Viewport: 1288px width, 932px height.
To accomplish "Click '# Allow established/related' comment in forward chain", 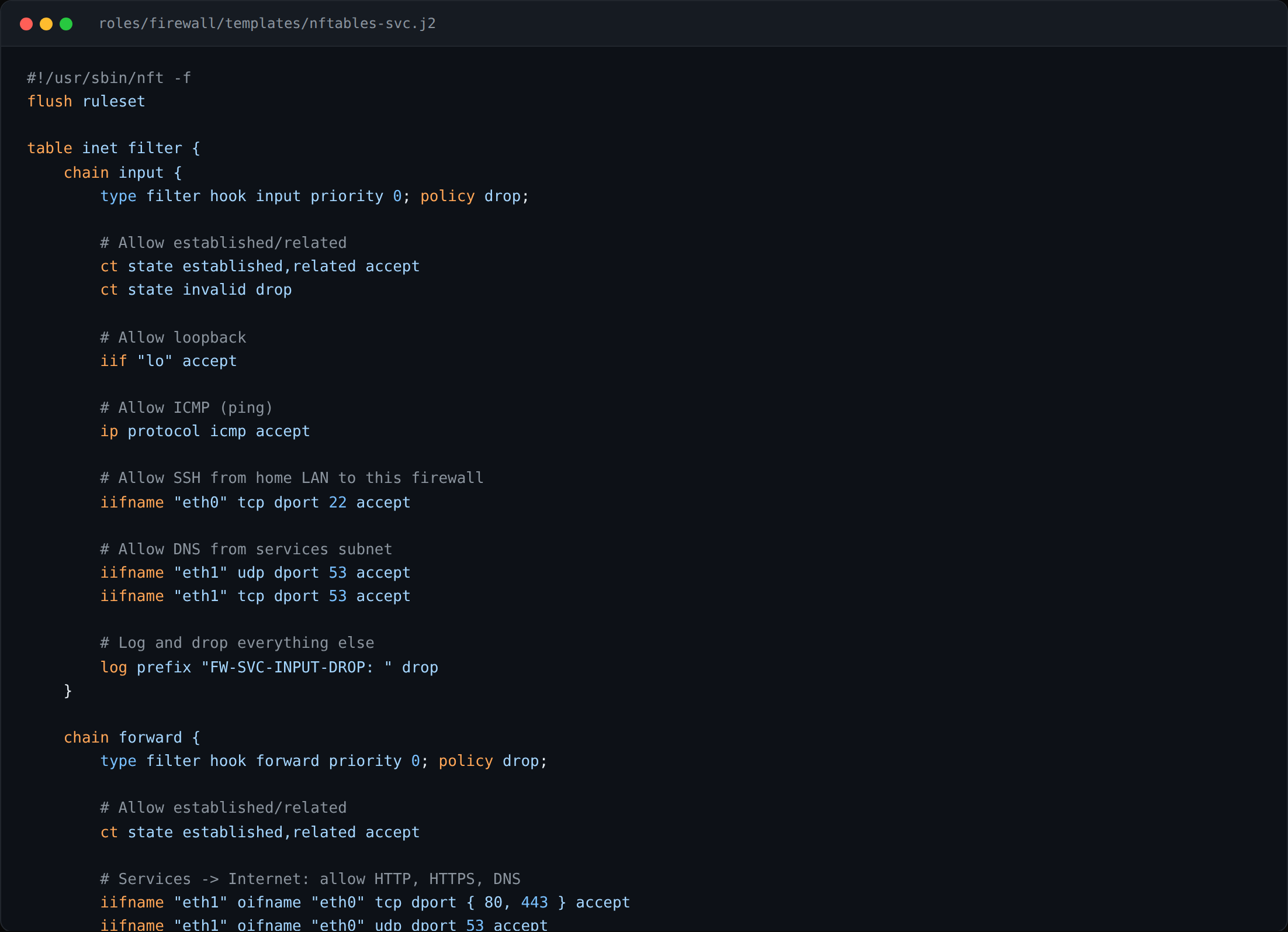I will (224, 808).
